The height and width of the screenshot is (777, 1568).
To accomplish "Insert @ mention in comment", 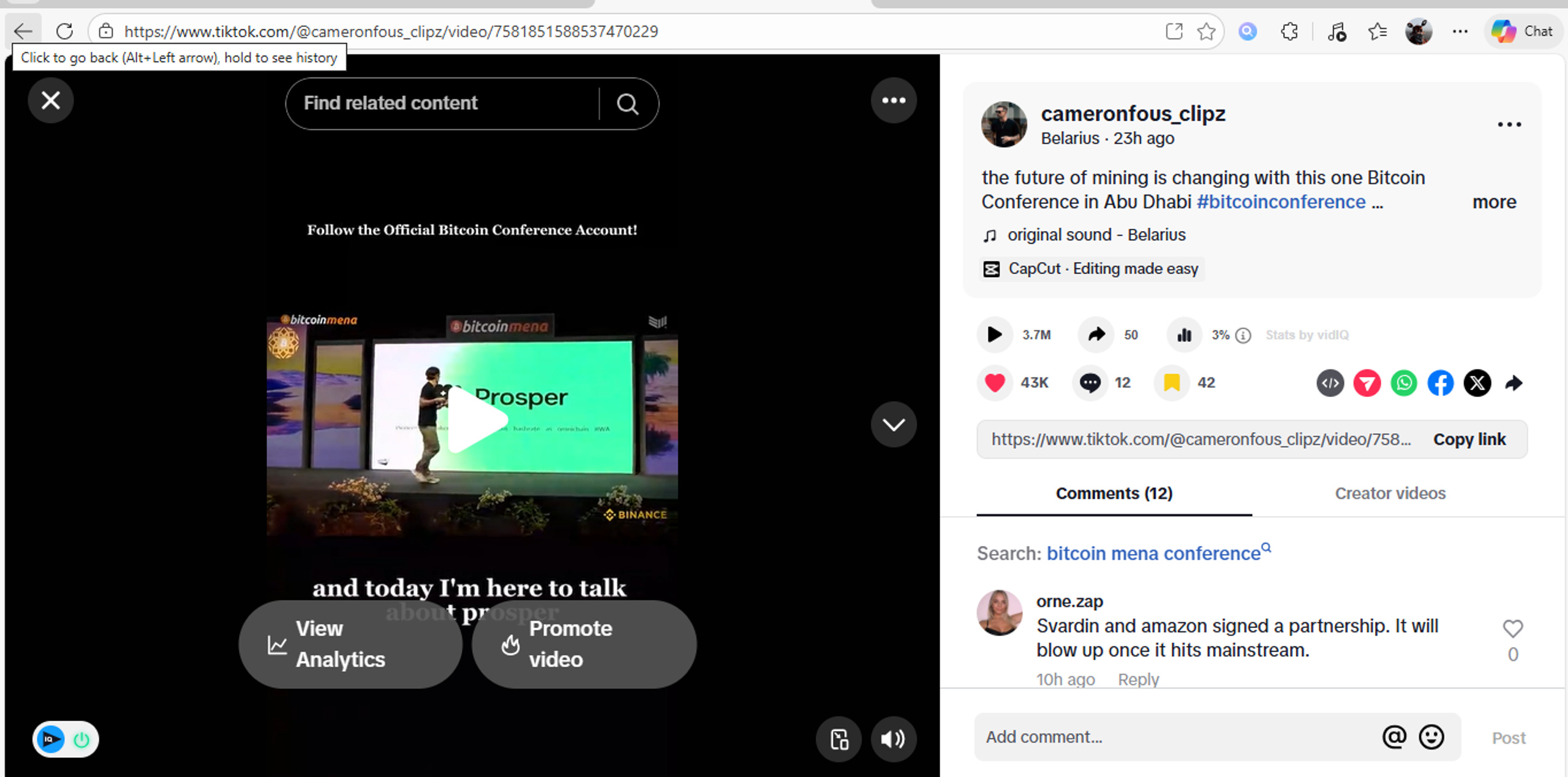I will tap(1394, 737).
